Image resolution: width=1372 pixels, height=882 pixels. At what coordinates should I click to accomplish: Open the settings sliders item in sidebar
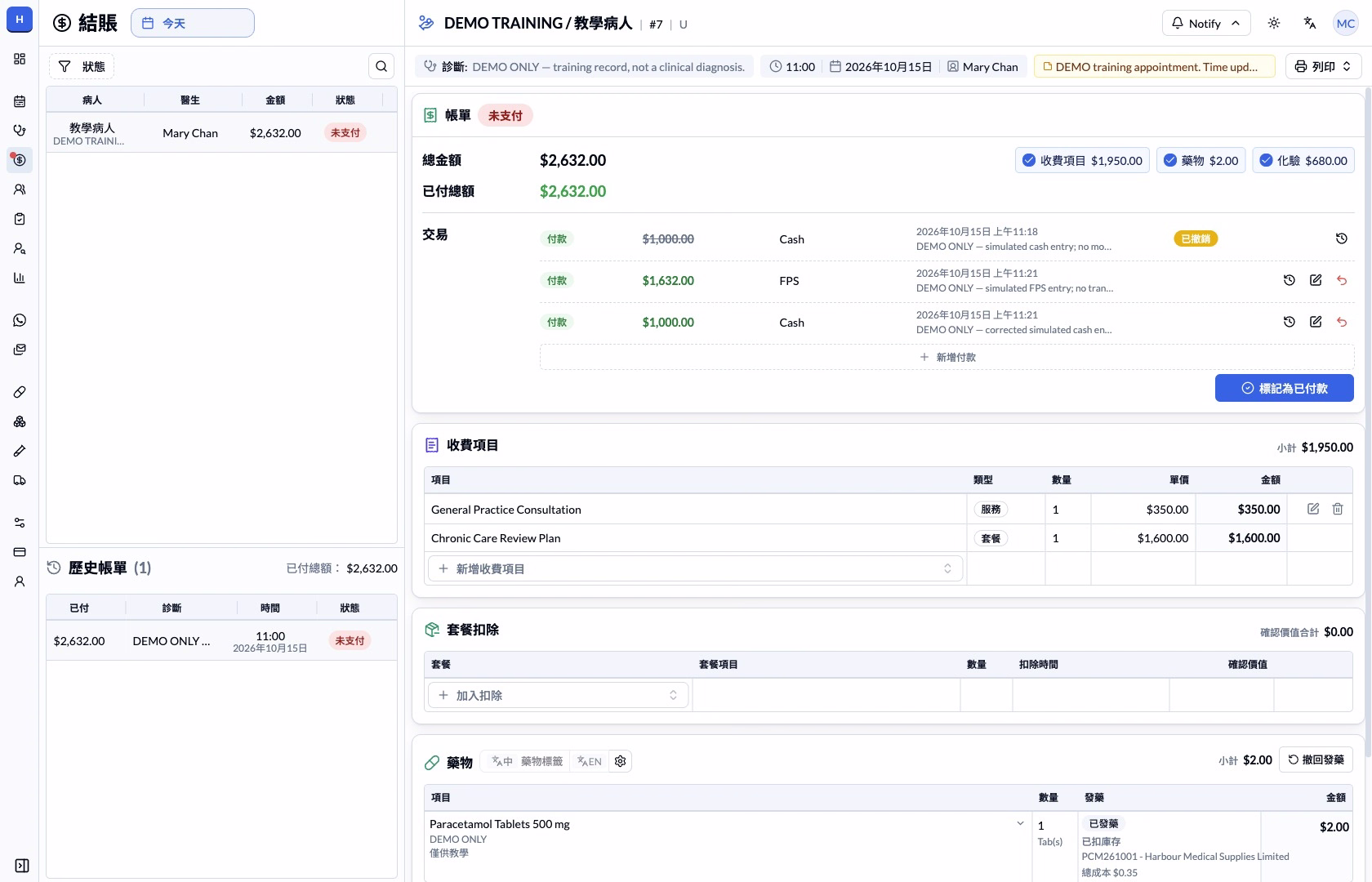point(20,523)
